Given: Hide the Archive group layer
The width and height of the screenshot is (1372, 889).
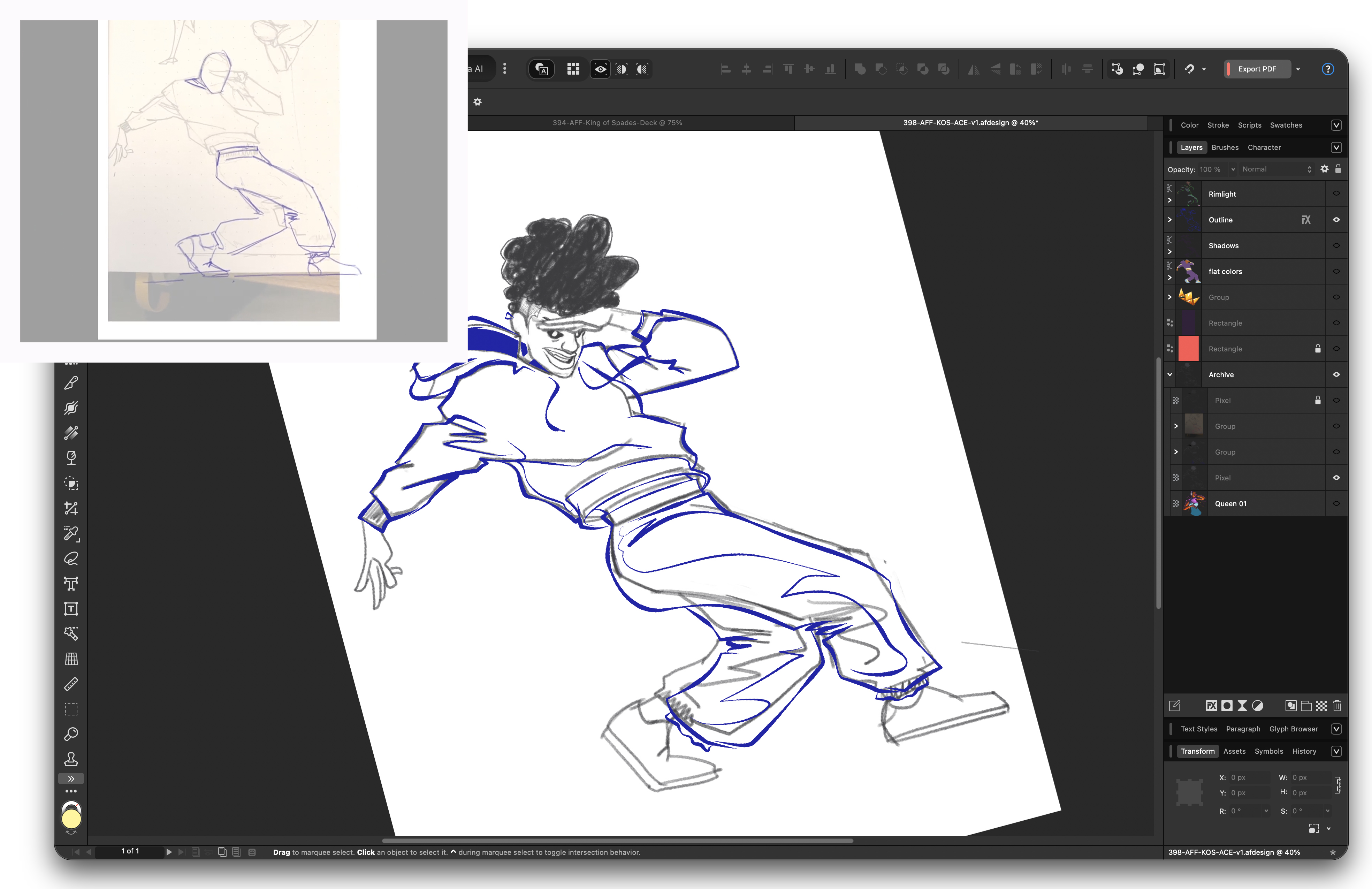Looking at the screenshot, I should point(1336,375).
